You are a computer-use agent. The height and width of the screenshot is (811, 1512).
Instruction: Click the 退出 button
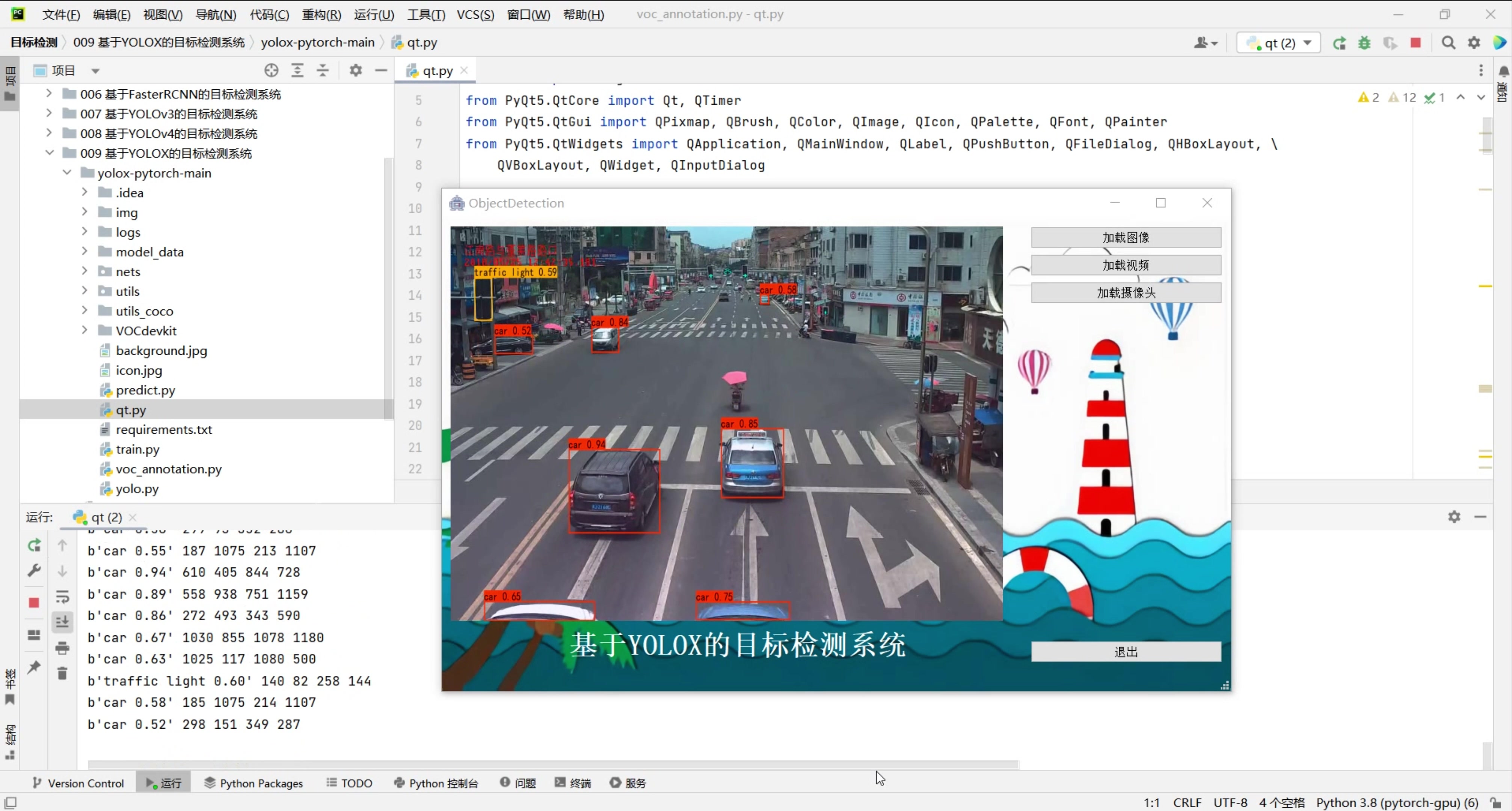pos(1125,651)
